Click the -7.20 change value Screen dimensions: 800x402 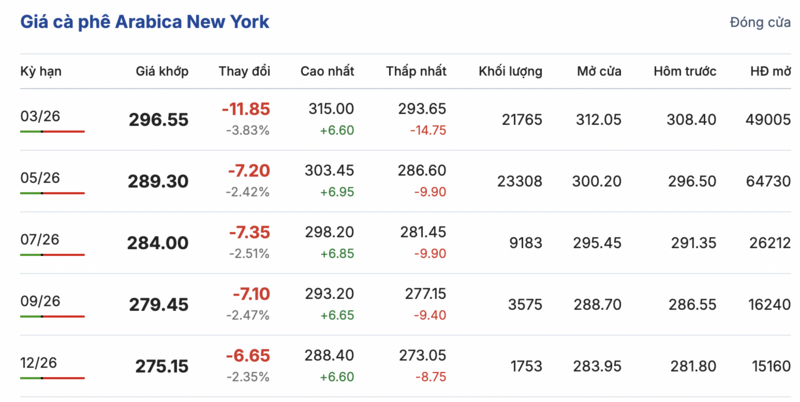pyautogui.click(x=248, y=170)
